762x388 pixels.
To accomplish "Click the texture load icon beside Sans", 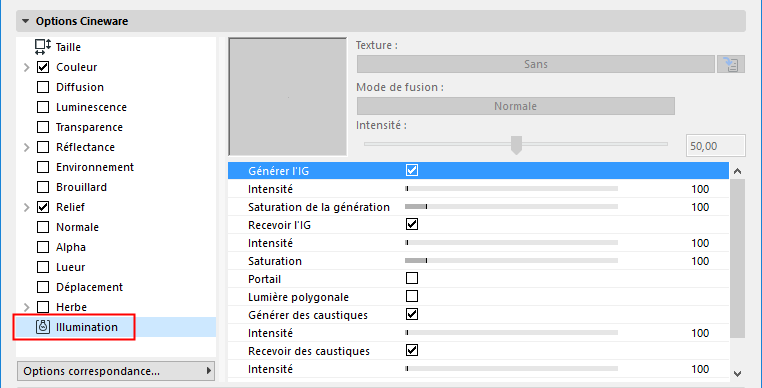I will [730, 64].
